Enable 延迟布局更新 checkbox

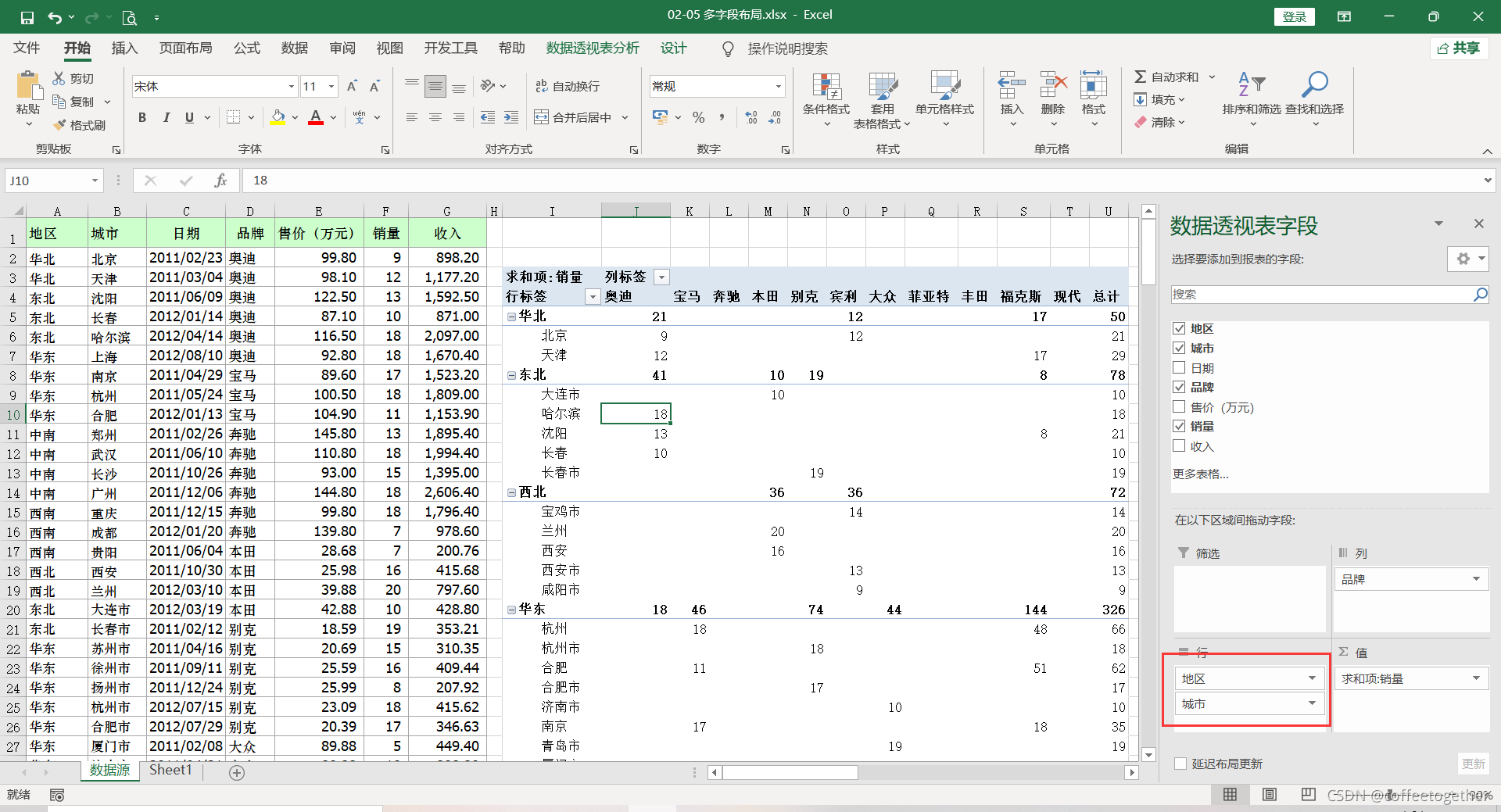tap(1180, 764)
